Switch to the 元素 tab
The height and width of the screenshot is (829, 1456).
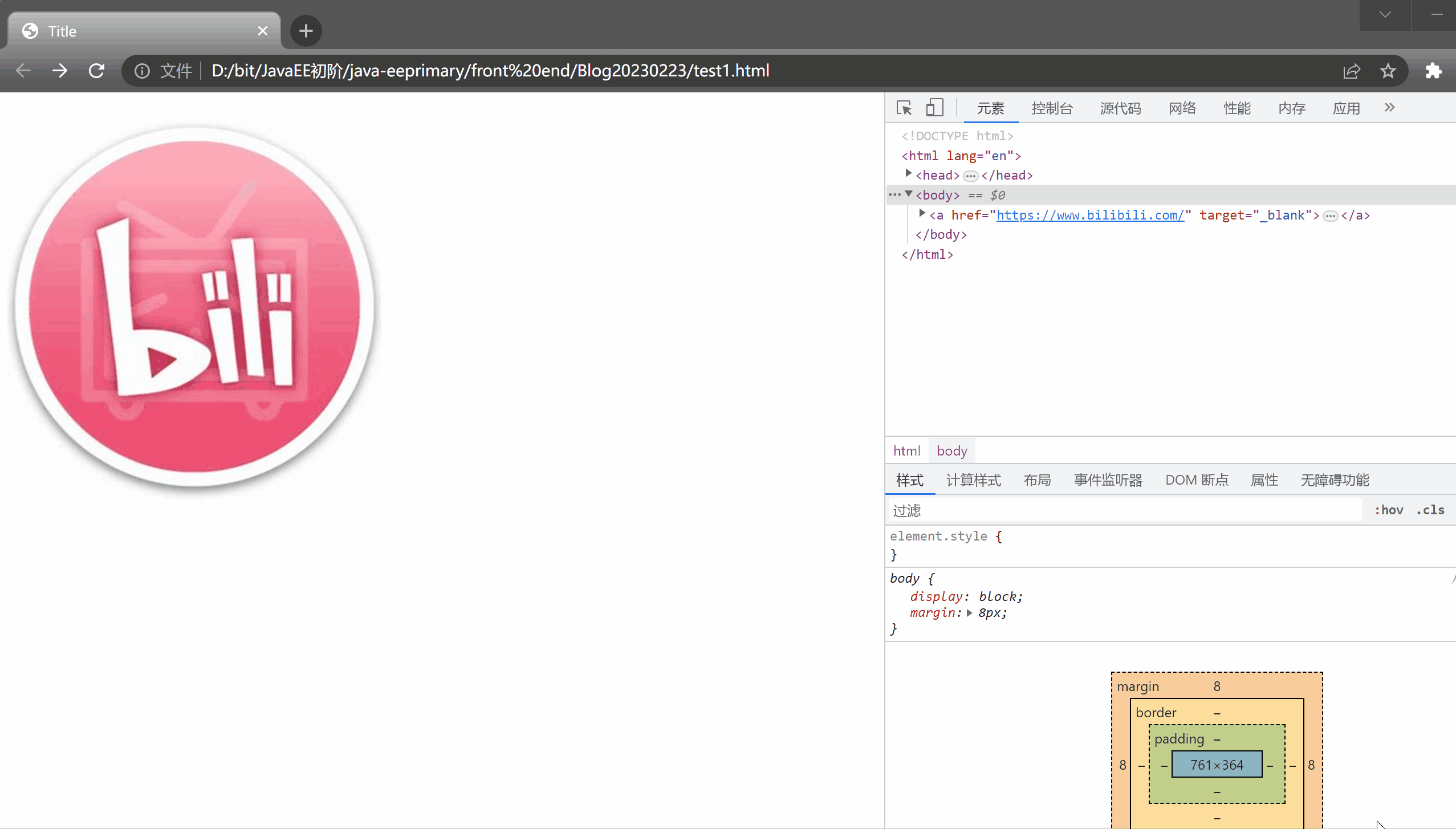(991, 108)
